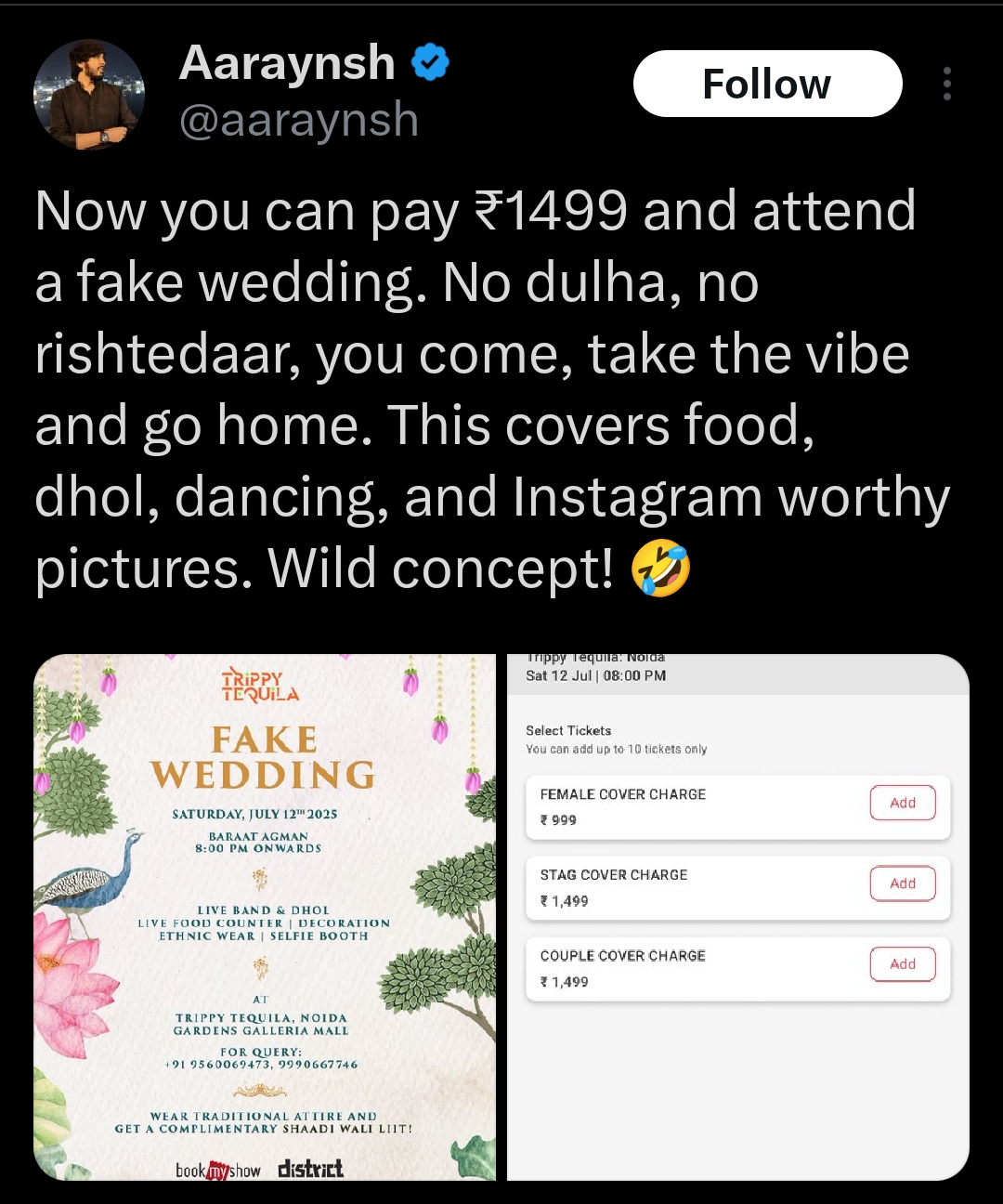Click the tweet text about fake wedding
Viewport: 1003px width, 1204px height.
tap(492, 390)
